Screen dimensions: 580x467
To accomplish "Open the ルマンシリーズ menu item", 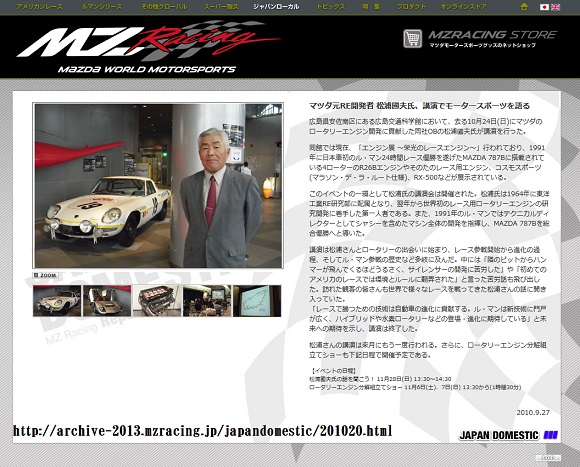I will [102, 7].
